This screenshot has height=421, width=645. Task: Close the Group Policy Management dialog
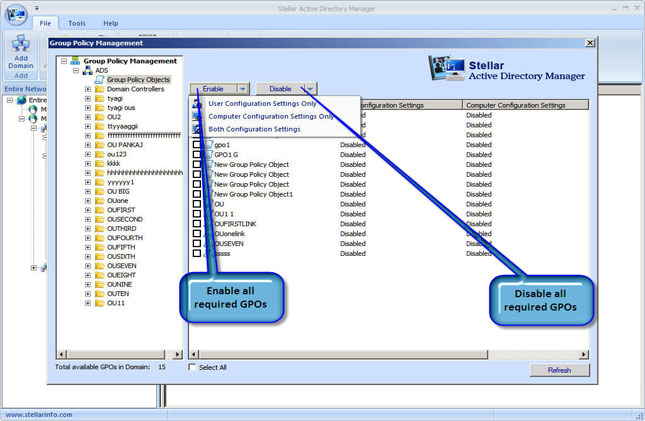tap(590, 43)
